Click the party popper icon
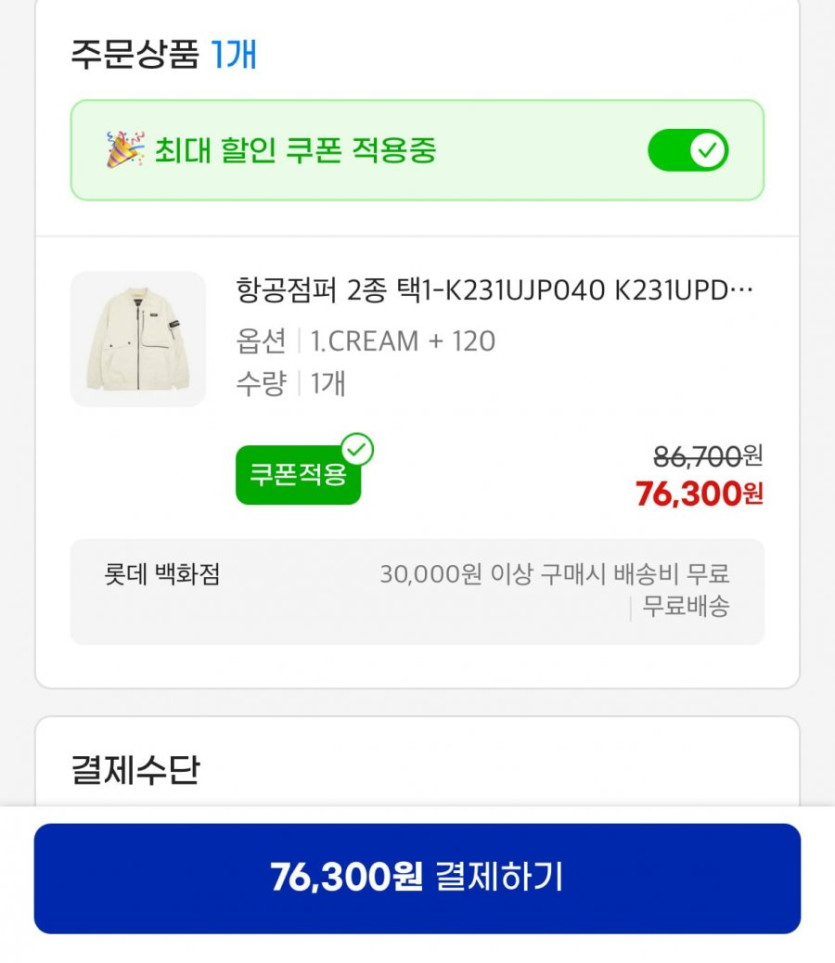Image resolution: width=835 pixels, height=963 pixels. [x=125, y=150]
